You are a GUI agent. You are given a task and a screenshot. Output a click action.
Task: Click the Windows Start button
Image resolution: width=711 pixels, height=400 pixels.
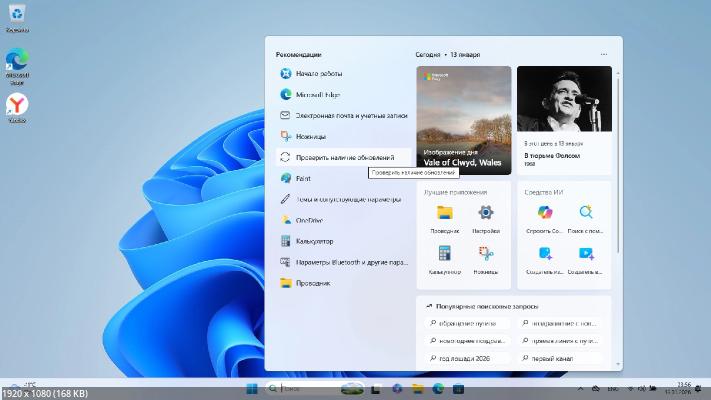click(251, 388)
